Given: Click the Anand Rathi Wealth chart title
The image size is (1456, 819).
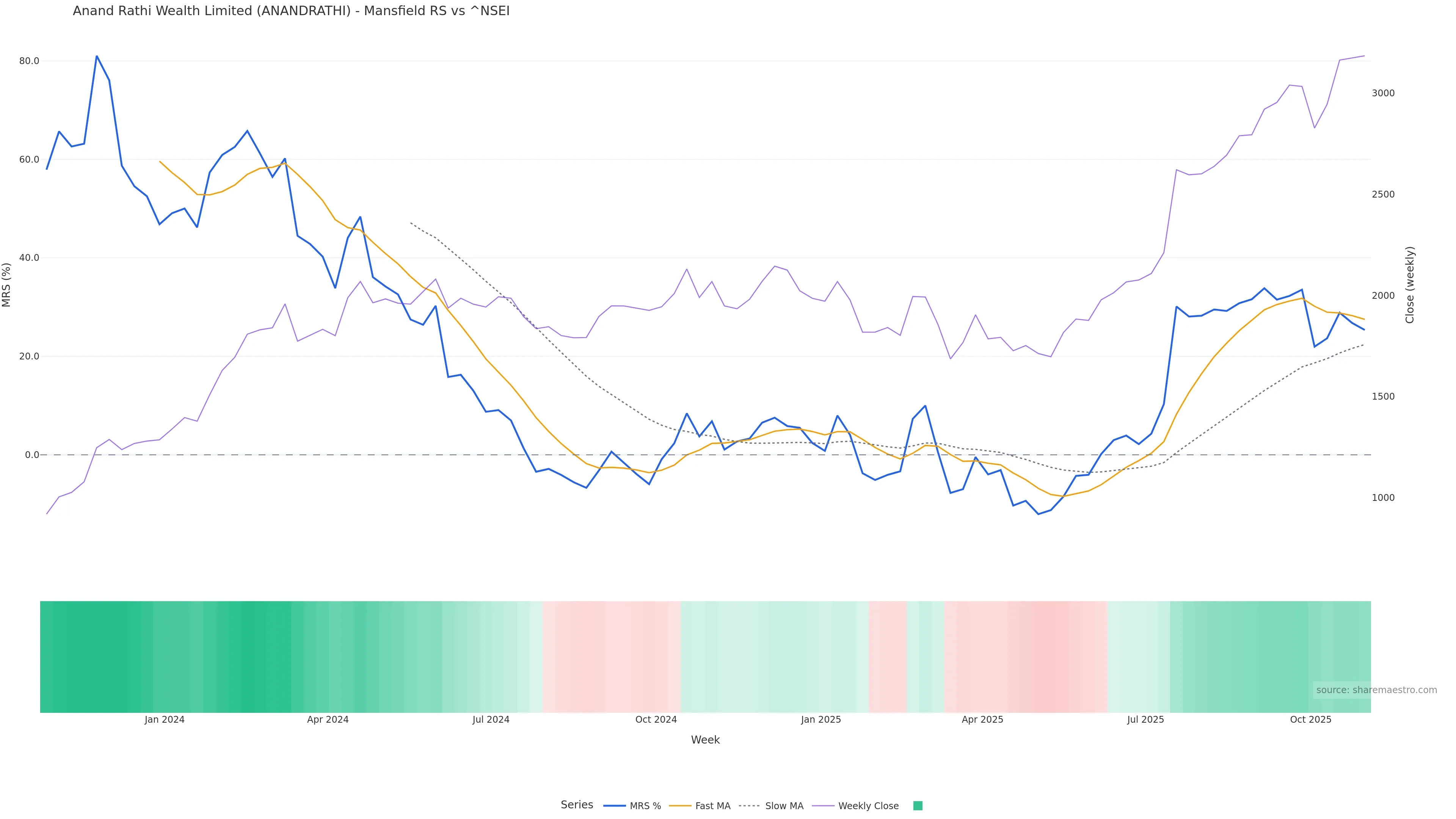Looking at the screenshot, I should [291, 11].
